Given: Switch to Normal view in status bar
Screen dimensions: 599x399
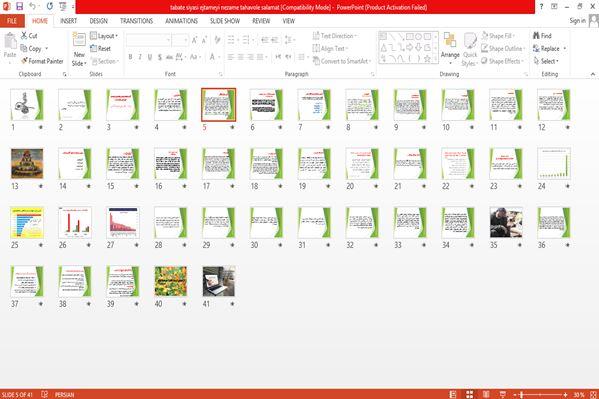Looking at the screenshot, I should [x=453, y=394].
